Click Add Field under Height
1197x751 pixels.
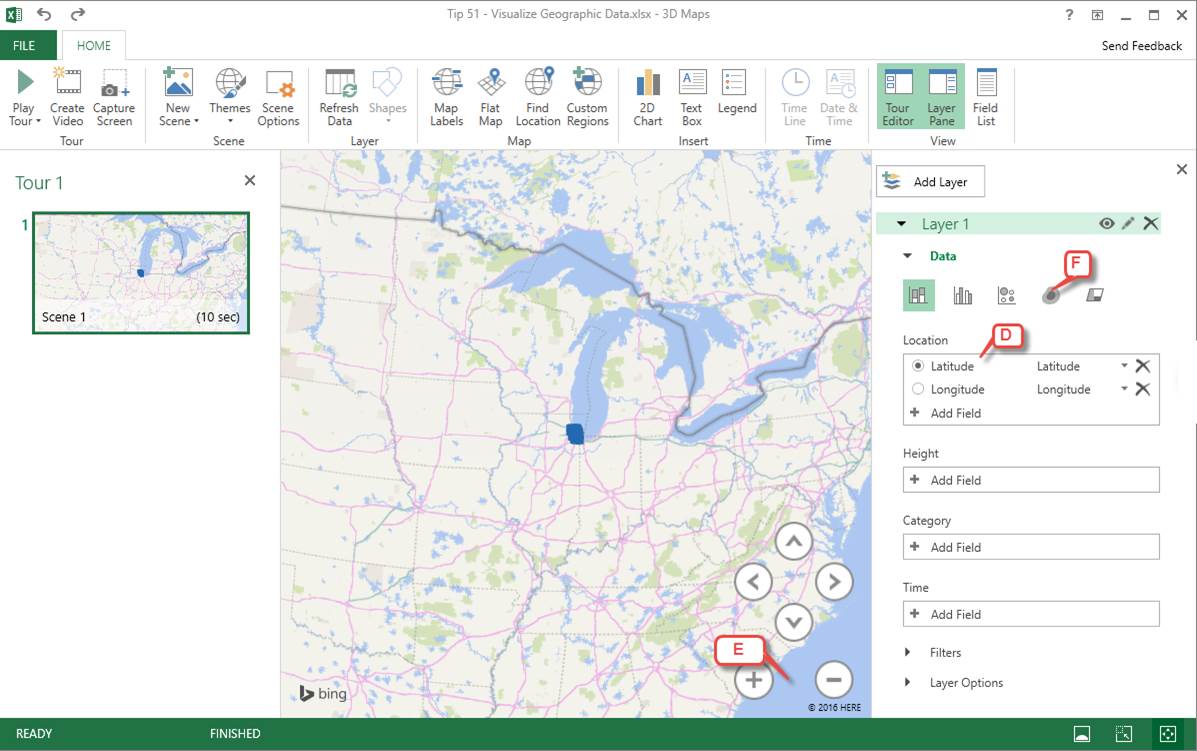(x=1030, y=480)
